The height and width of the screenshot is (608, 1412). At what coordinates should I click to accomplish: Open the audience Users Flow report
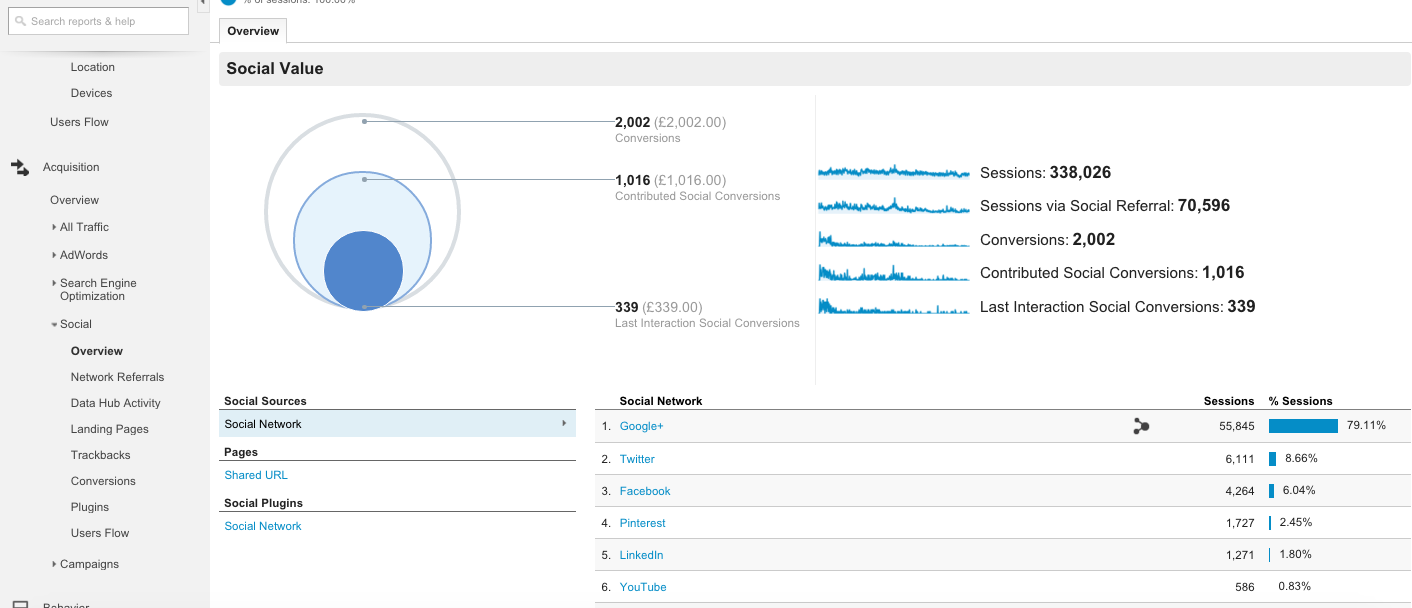[x=79, y=122]
